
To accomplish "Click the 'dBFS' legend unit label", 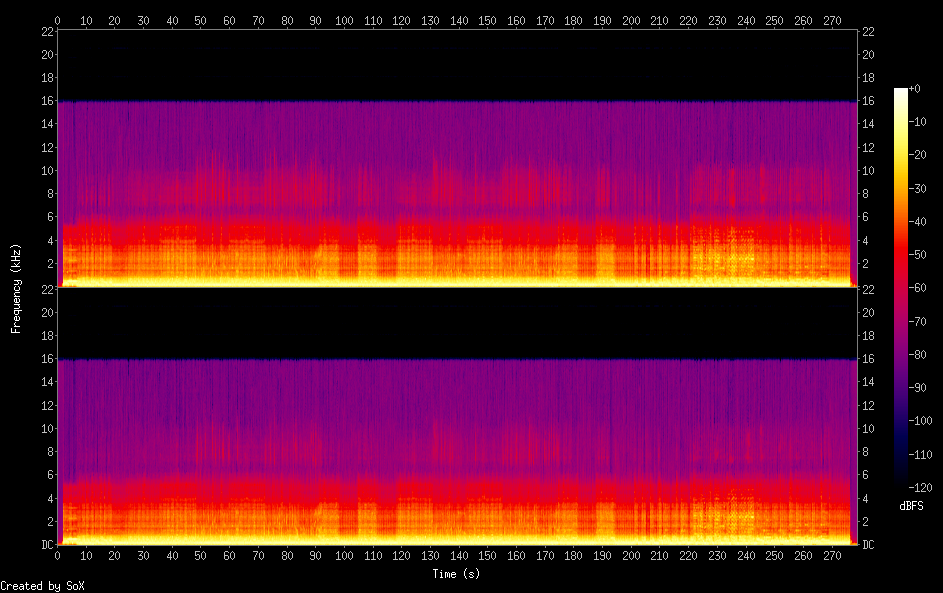I will pos(911,506).
